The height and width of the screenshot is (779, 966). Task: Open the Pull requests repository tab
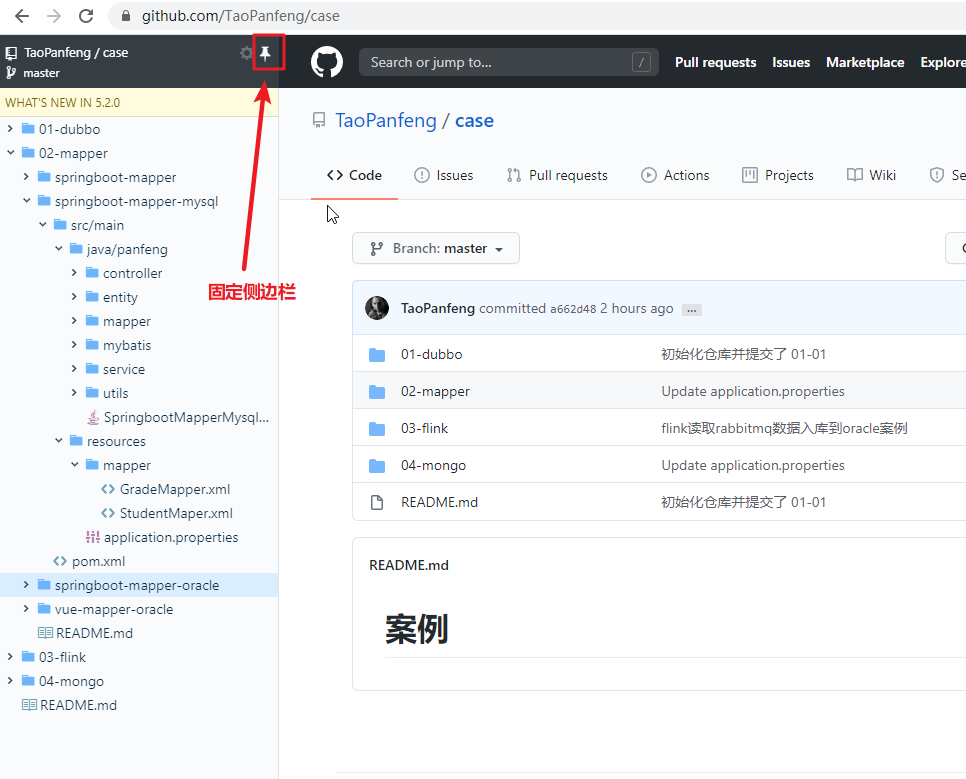pyautogui.click(x=557, y=176)
